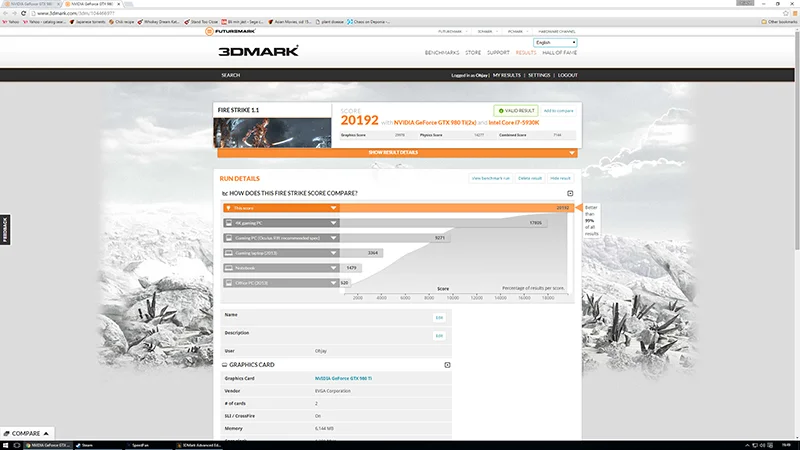Screen dimensions: 800x450
Task: Expand the Notebook dropdown arrow
Action: tap(333, 268)
